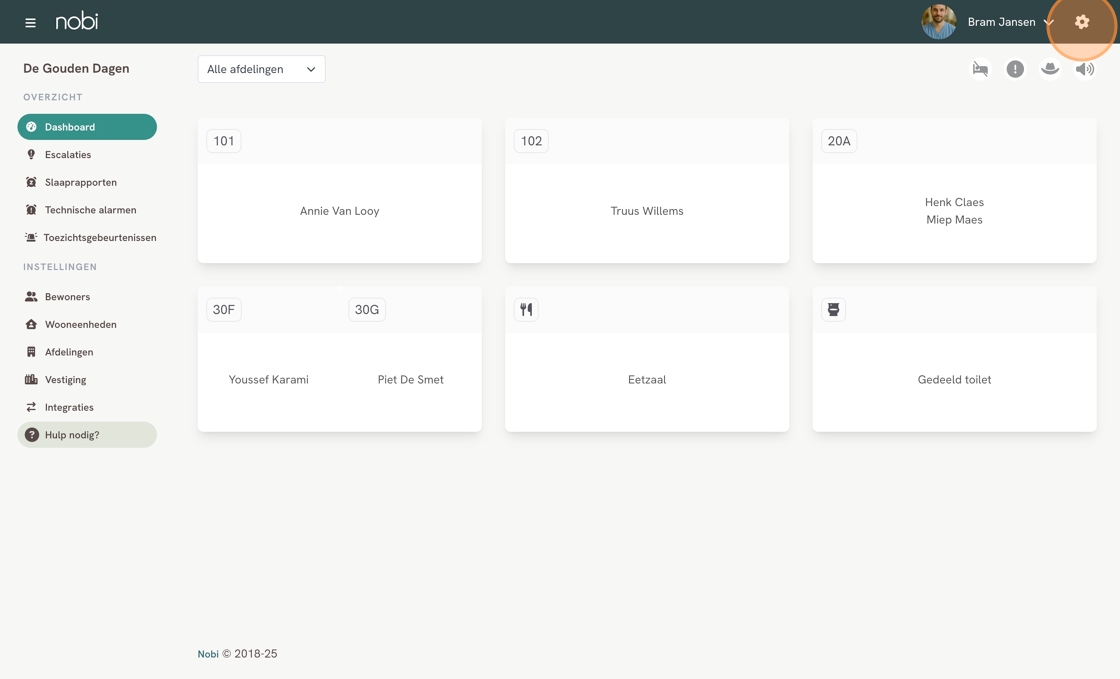Screen dimensions: 1120x679
Task: Expand the Alle afdelingen dropdown
Action: (x=261, y=69)
